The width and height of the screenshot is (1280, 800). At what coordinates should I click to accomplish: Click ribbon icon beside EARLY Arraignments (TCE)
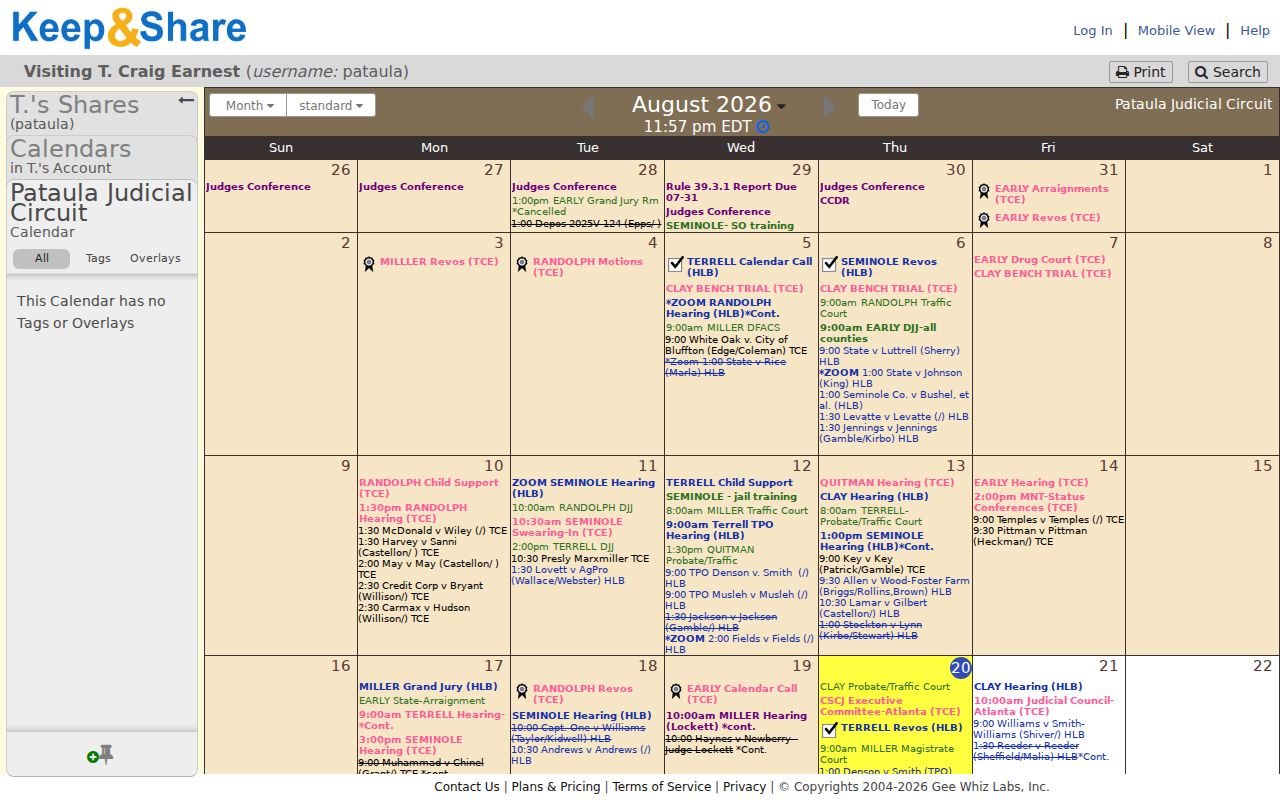[x=983, y=191]
